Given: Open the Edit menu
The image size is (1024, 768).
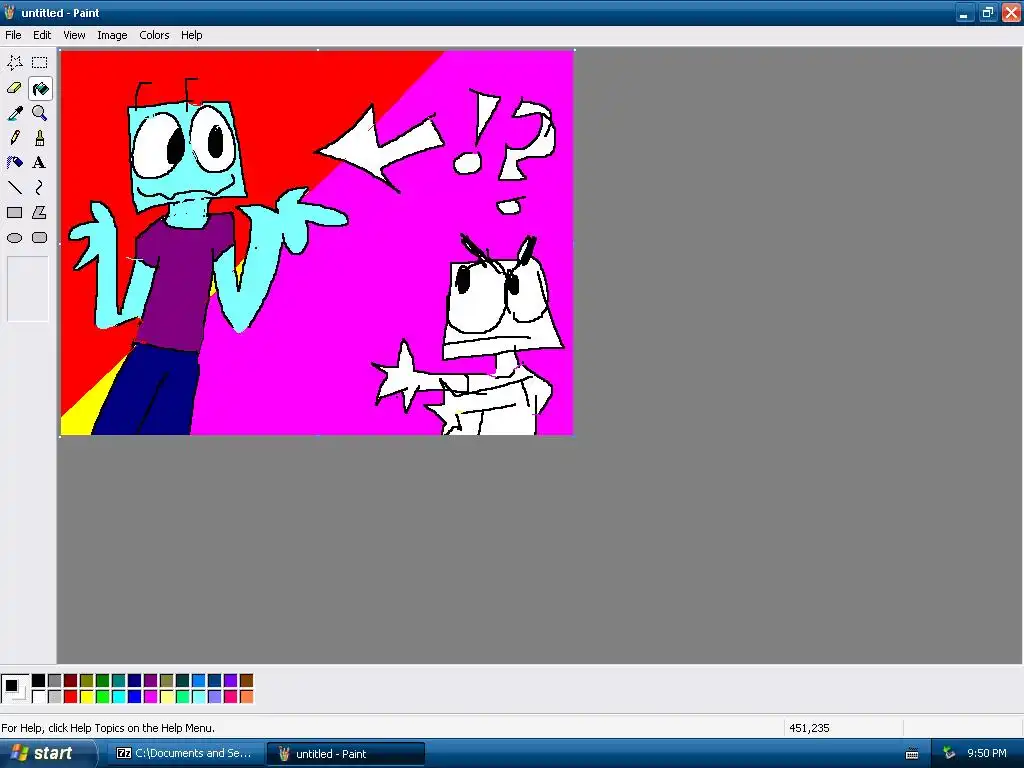Looking at the screenshot, I should 42,35.
